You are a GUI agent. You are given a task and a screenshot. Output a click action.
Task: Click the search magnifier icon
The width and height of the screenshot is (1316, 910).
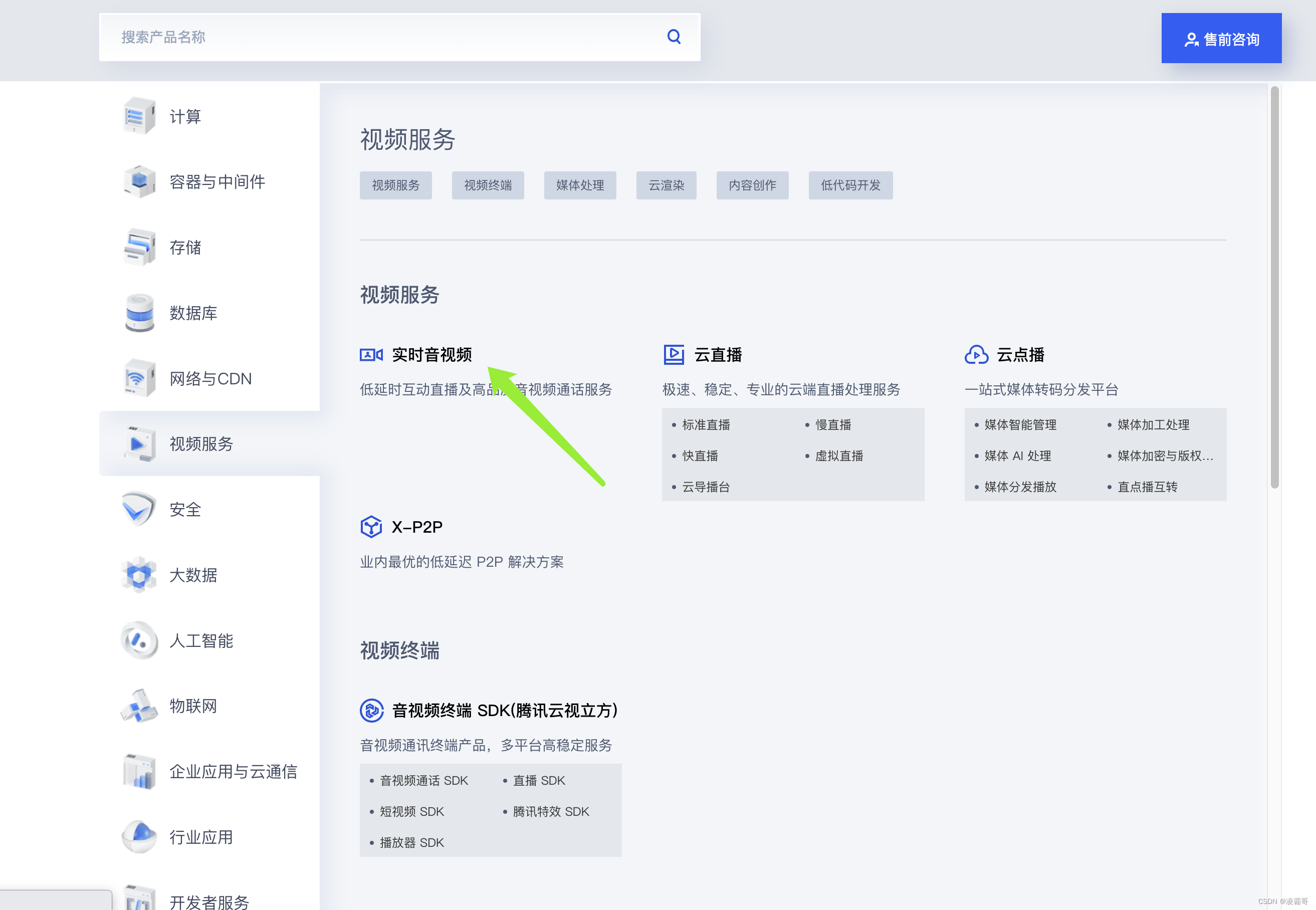(x=674, y=36)
